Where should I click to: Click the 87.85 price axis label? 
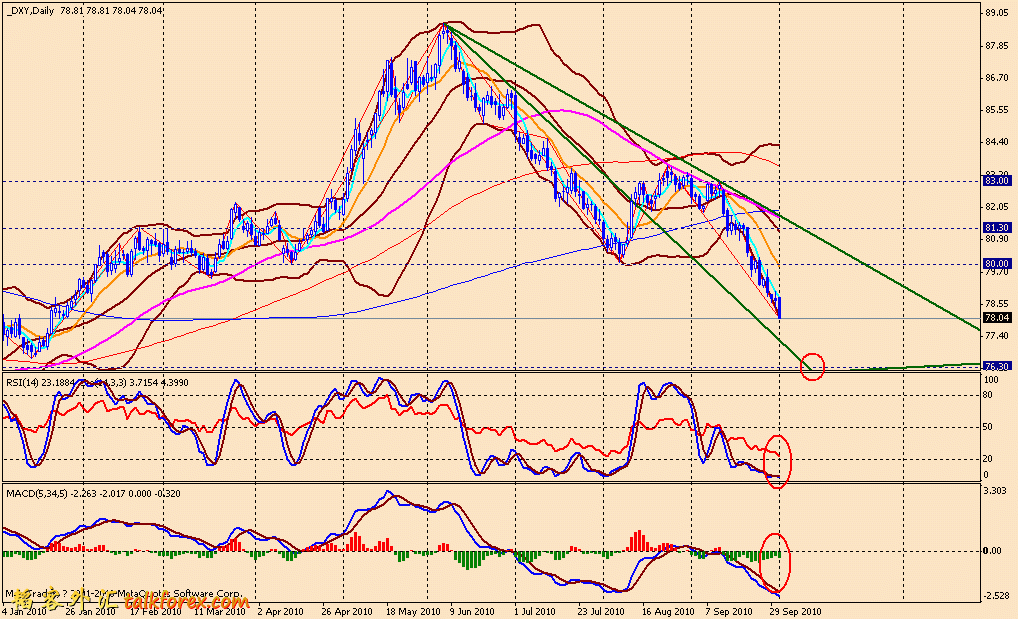coord(995,45)
